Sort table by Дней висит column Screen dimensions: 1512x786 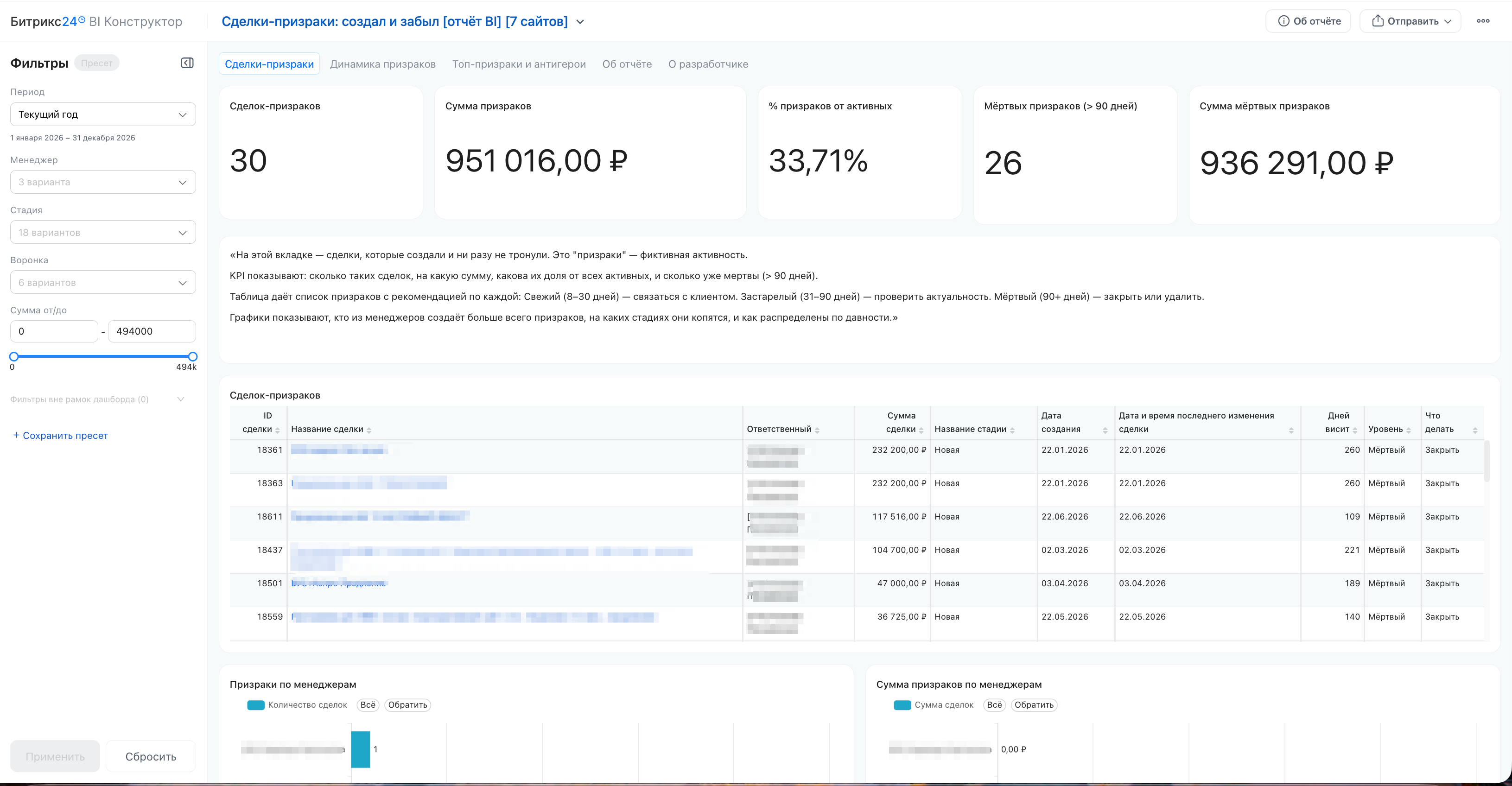(1355, 430)
